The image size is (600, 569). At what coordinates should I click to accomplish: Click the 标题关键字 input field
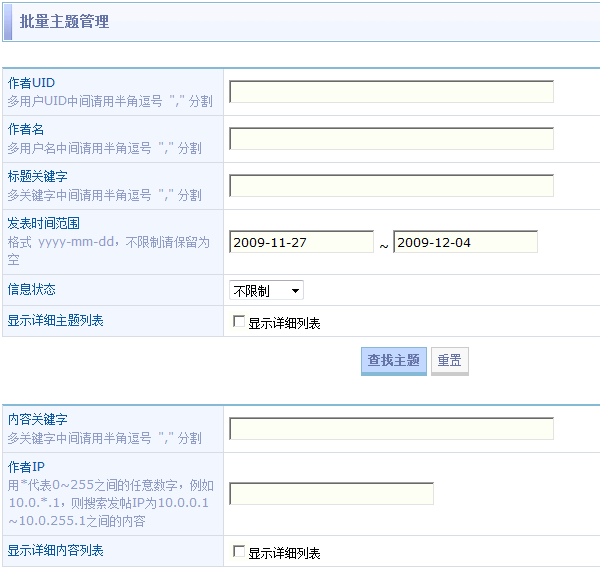coord(391,186)
